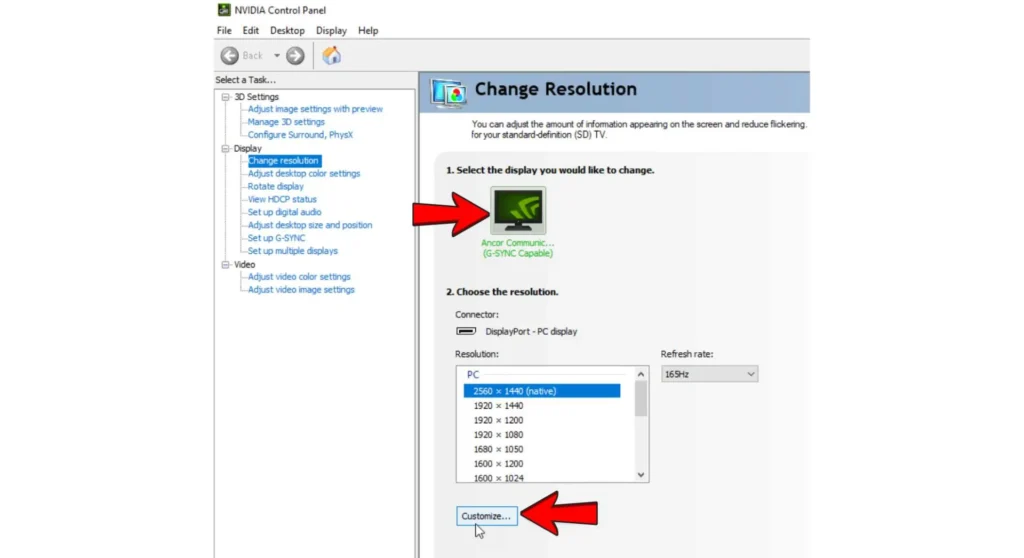1024x558 pixels.
Task: Open Set up G-SYNC
Action: [x=276, y=238]
